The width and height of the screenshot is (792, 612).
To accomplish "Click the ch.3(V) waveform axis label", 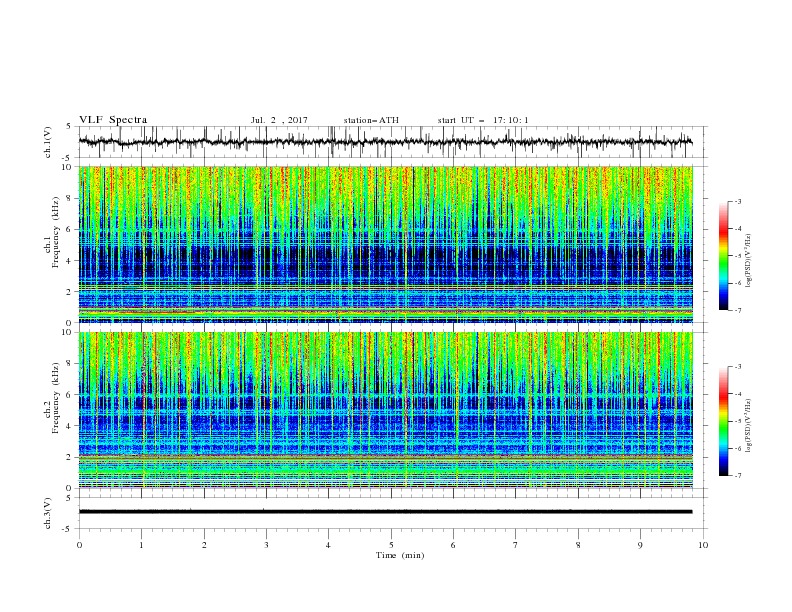I will point(48,513).
